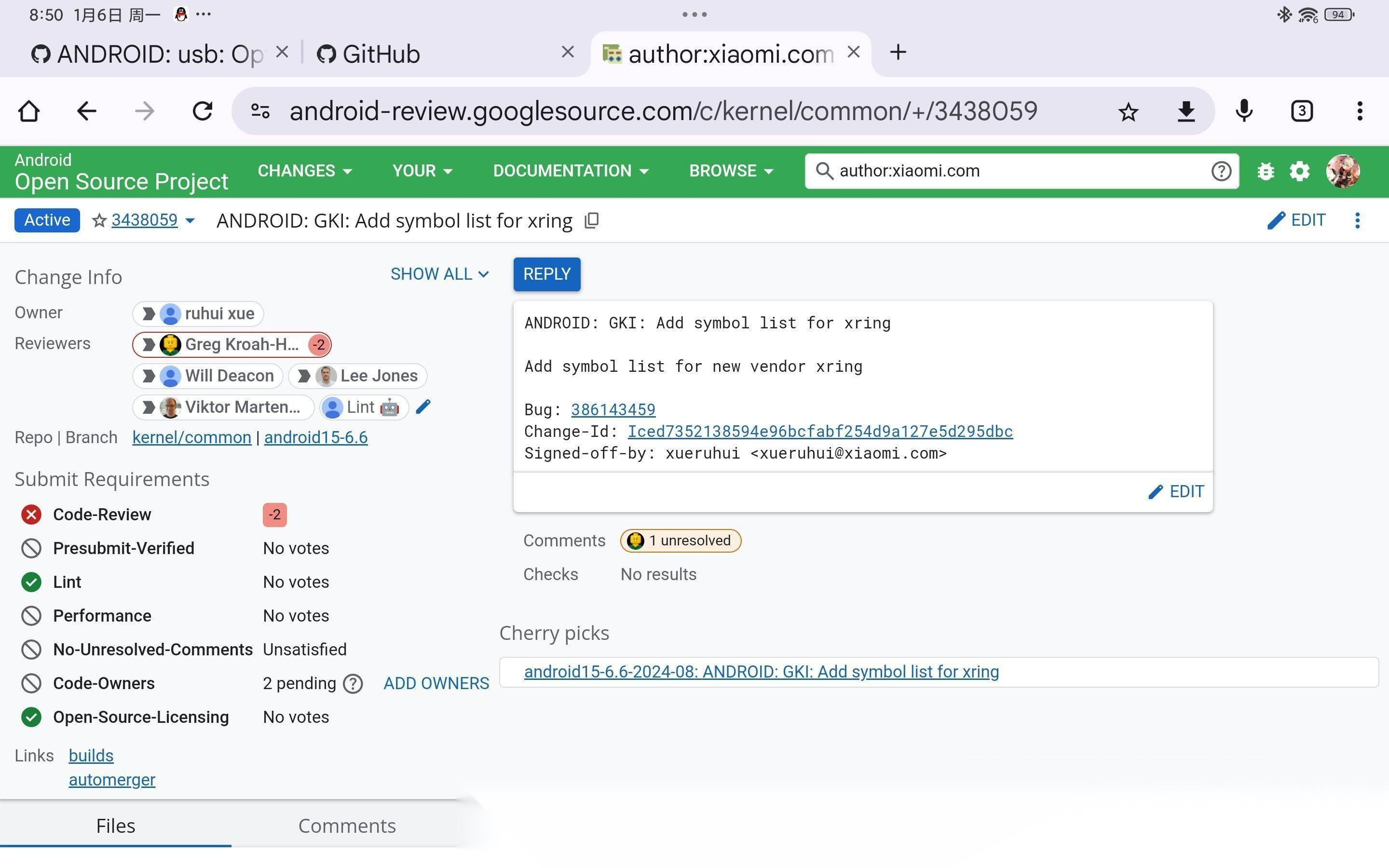1389x868 pixels.
Task: Click the 1 unresolved comments chip
Action: (680, 541)
